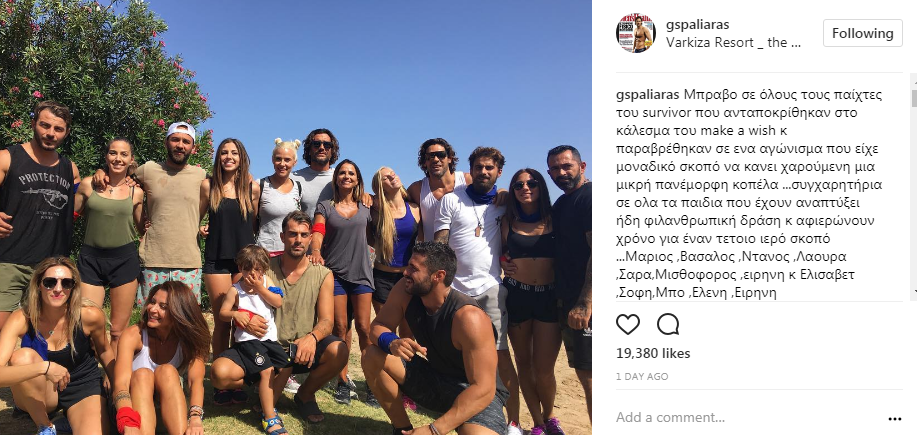Open the Varkiza Resort location link

coord(733,43)
